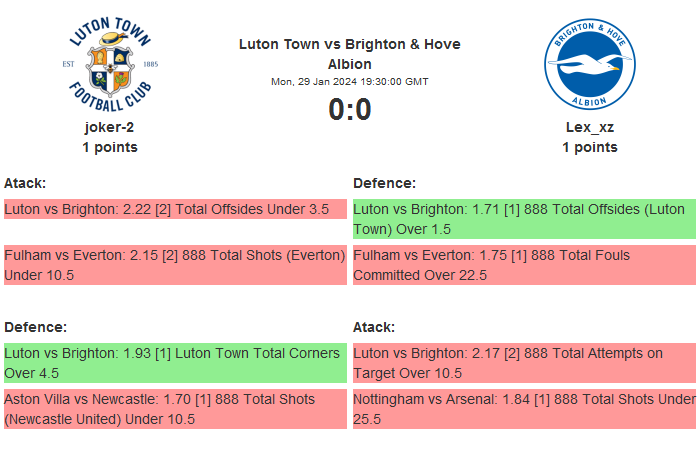The width and height of the screenshot is (700, 460).
Task: Click the 0:0 match score
Action: tap(350, 110)
